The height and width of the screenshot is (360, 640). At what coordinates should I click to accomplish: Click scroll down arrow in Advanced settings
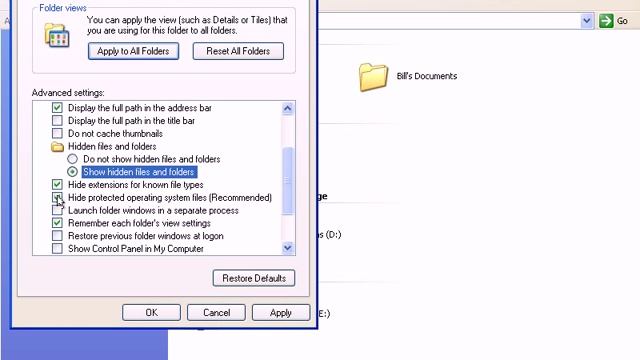pyautogui.click(x=287, y=248)
